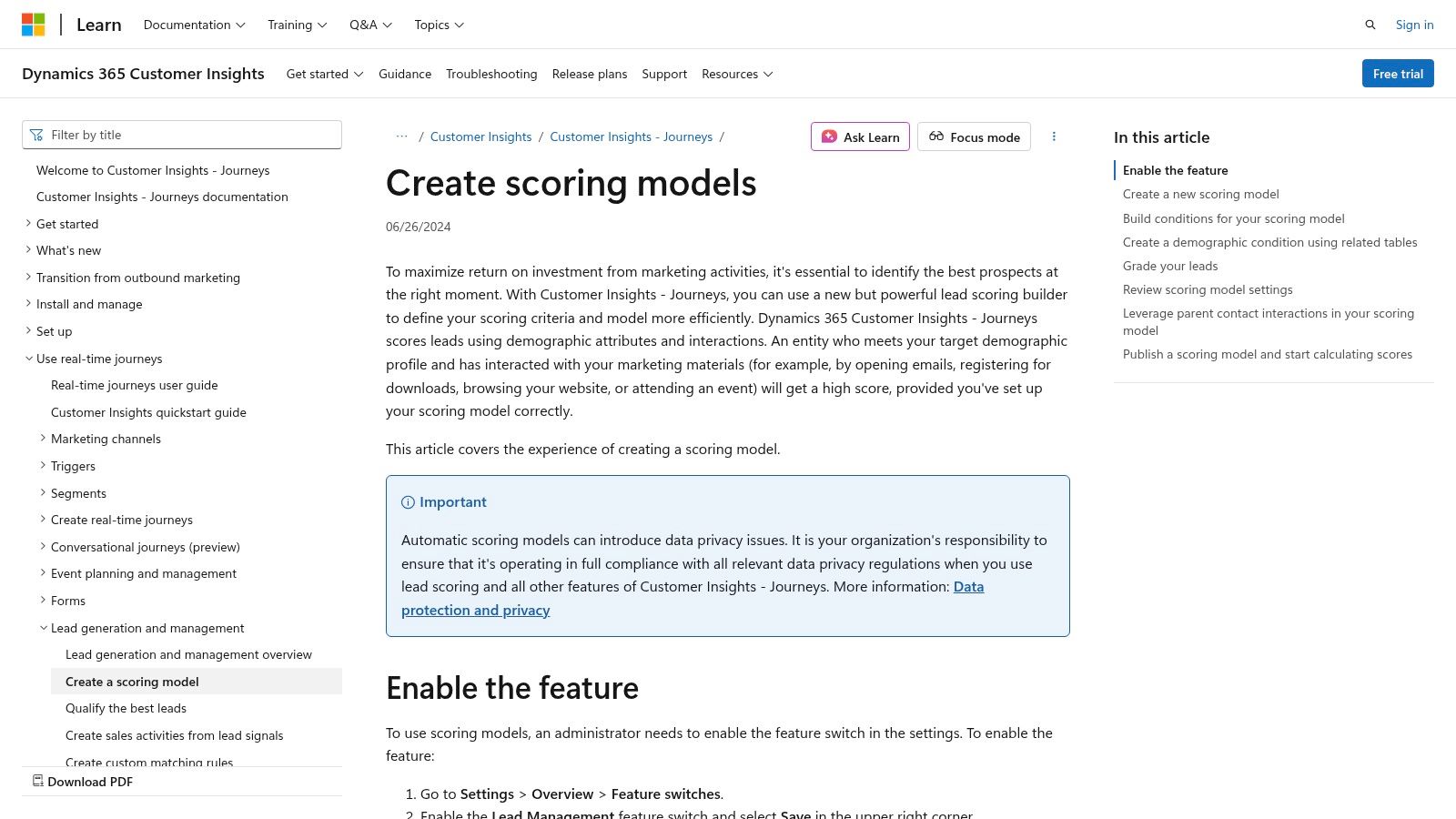Viewport: 1456px width, 819px height.
Task: Jump to Grade your leads section
Action: click(x=1169, y=266)
